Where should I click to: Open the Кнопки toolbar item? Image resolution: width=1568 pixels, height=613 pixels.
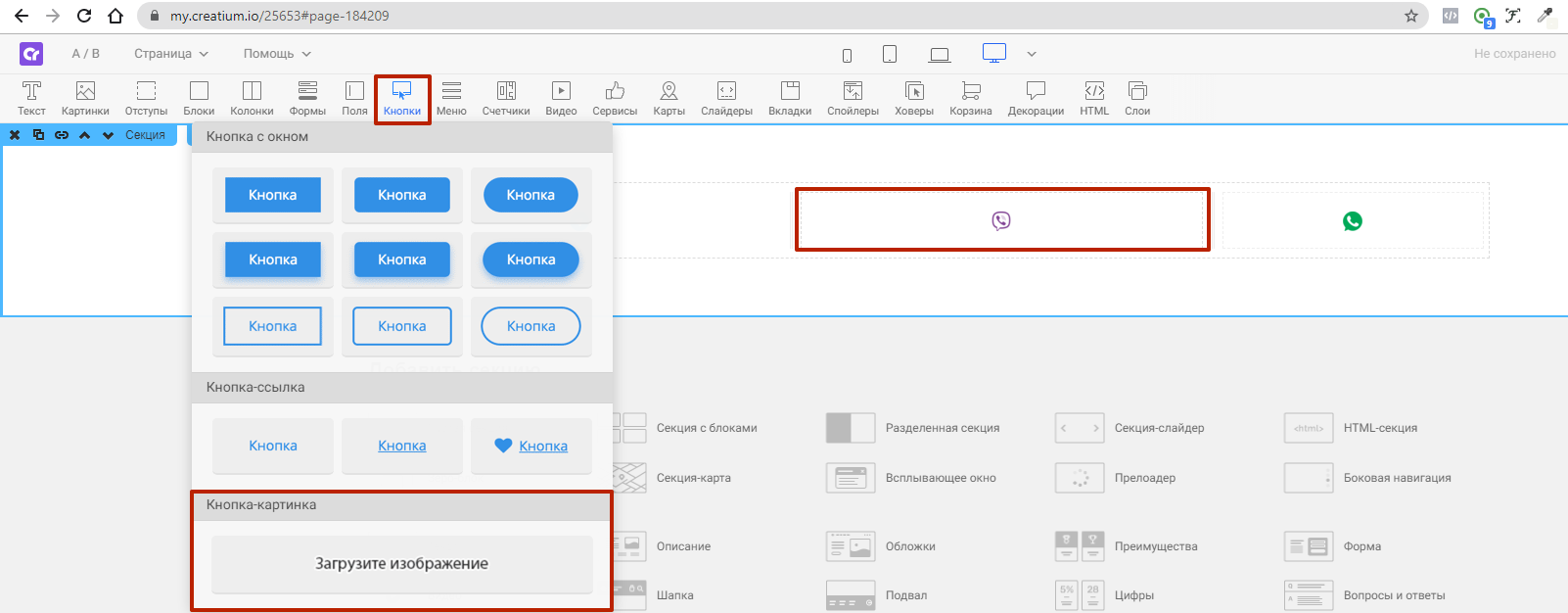pos(402,99)
